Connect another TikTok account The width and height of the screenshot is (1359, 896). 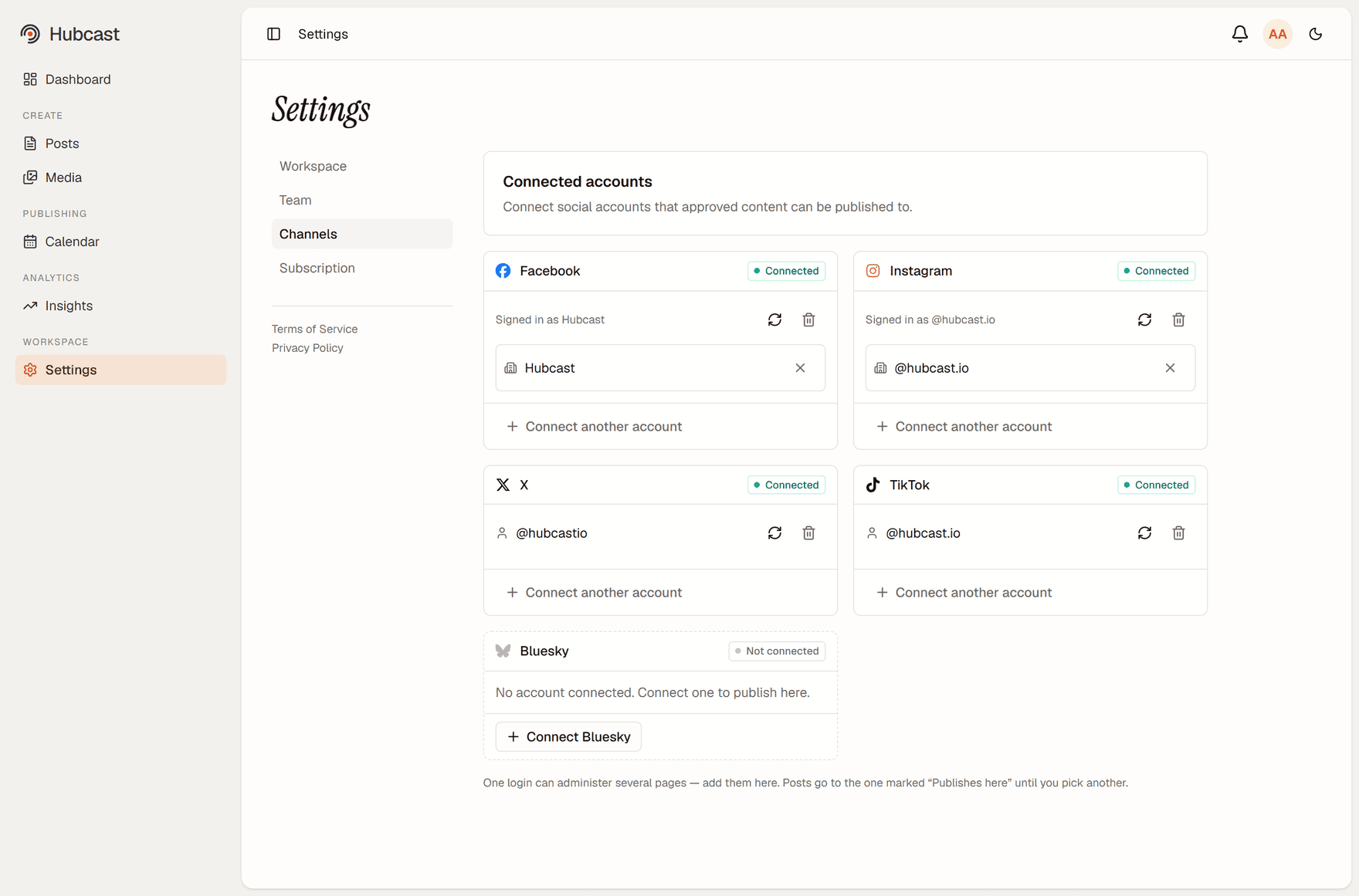tap(964, 593)
